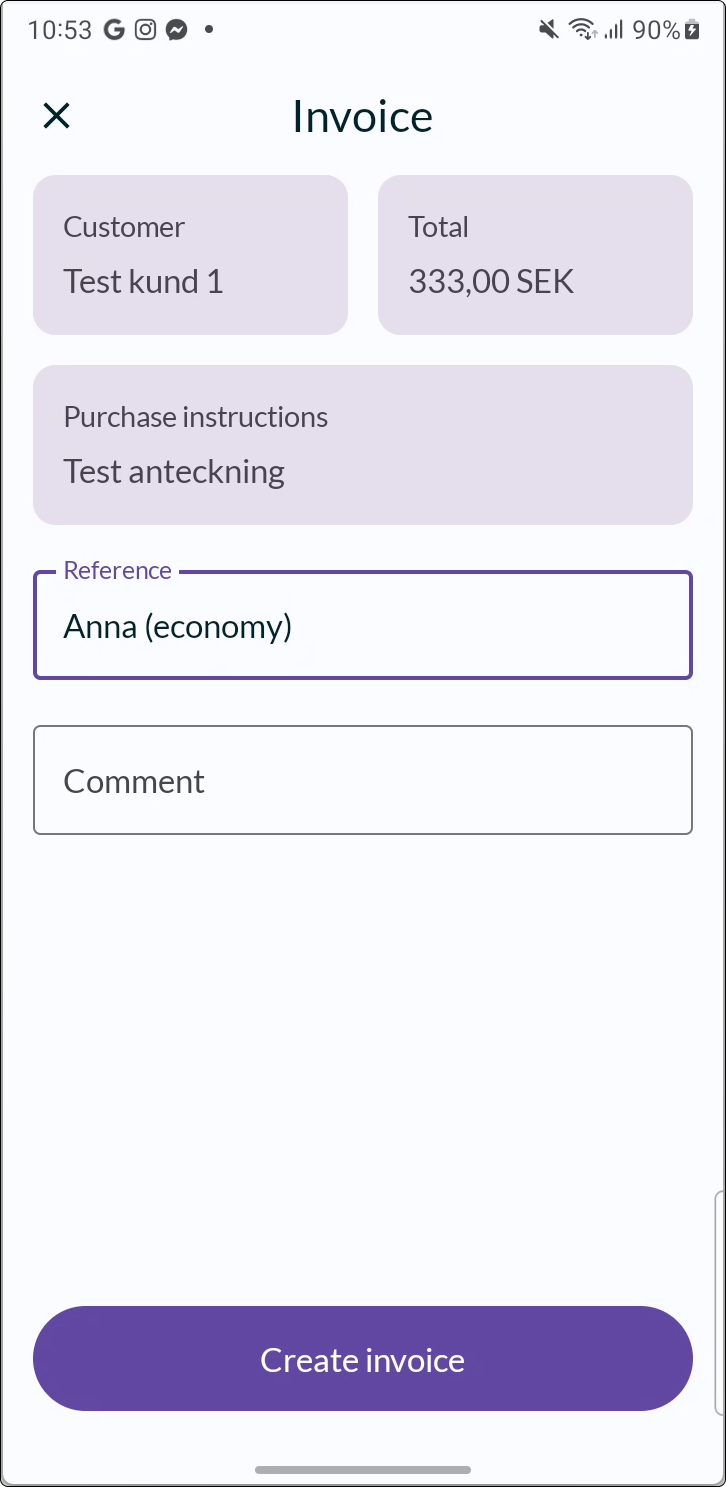Tap the Create invoice button
Image resolution: width=726 pixels, height=1487 pixels.
pos(363,1359)
